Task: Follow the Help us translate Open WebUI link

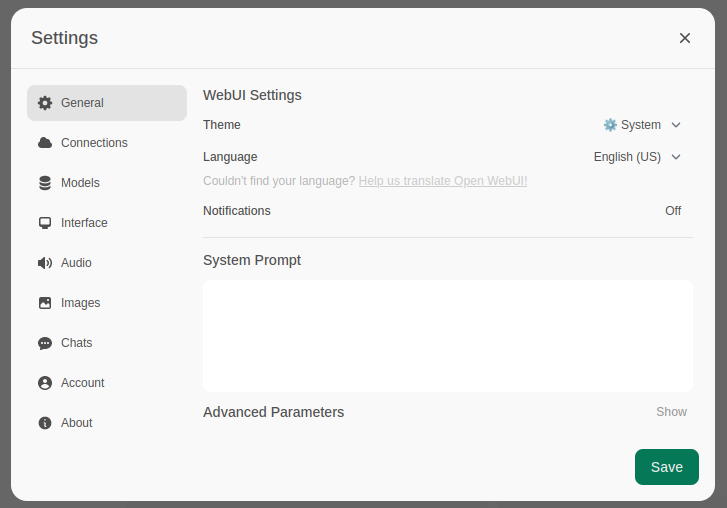Action: click(x=443, y=181)
